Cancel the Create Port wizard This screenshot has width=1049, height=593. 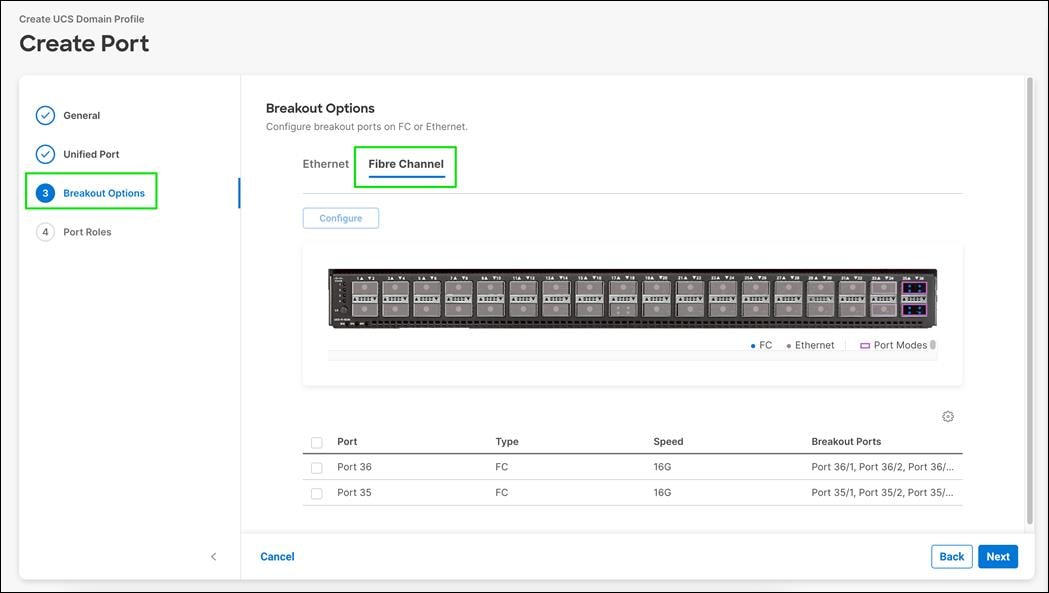pyautogui.click(x=277, y=556)
